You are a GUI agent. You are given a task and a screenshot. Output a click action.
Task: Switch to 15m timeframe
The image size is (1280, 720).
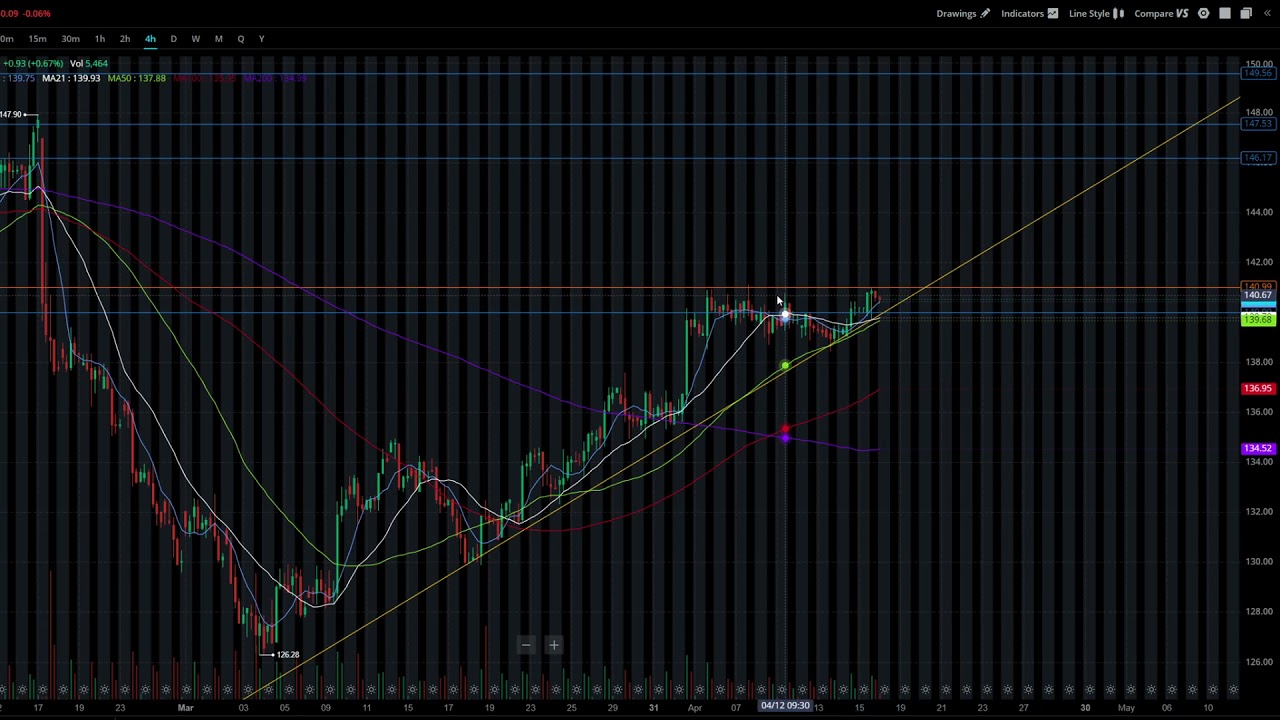point(37,38)
